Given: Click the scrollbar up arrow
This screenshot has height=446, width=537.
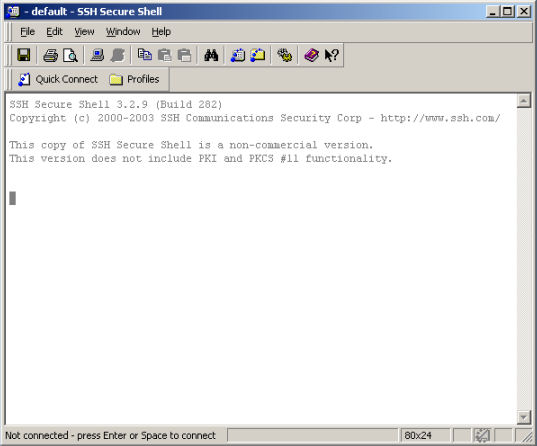Looking at the screenshot, I should click(x=523, y=101).
